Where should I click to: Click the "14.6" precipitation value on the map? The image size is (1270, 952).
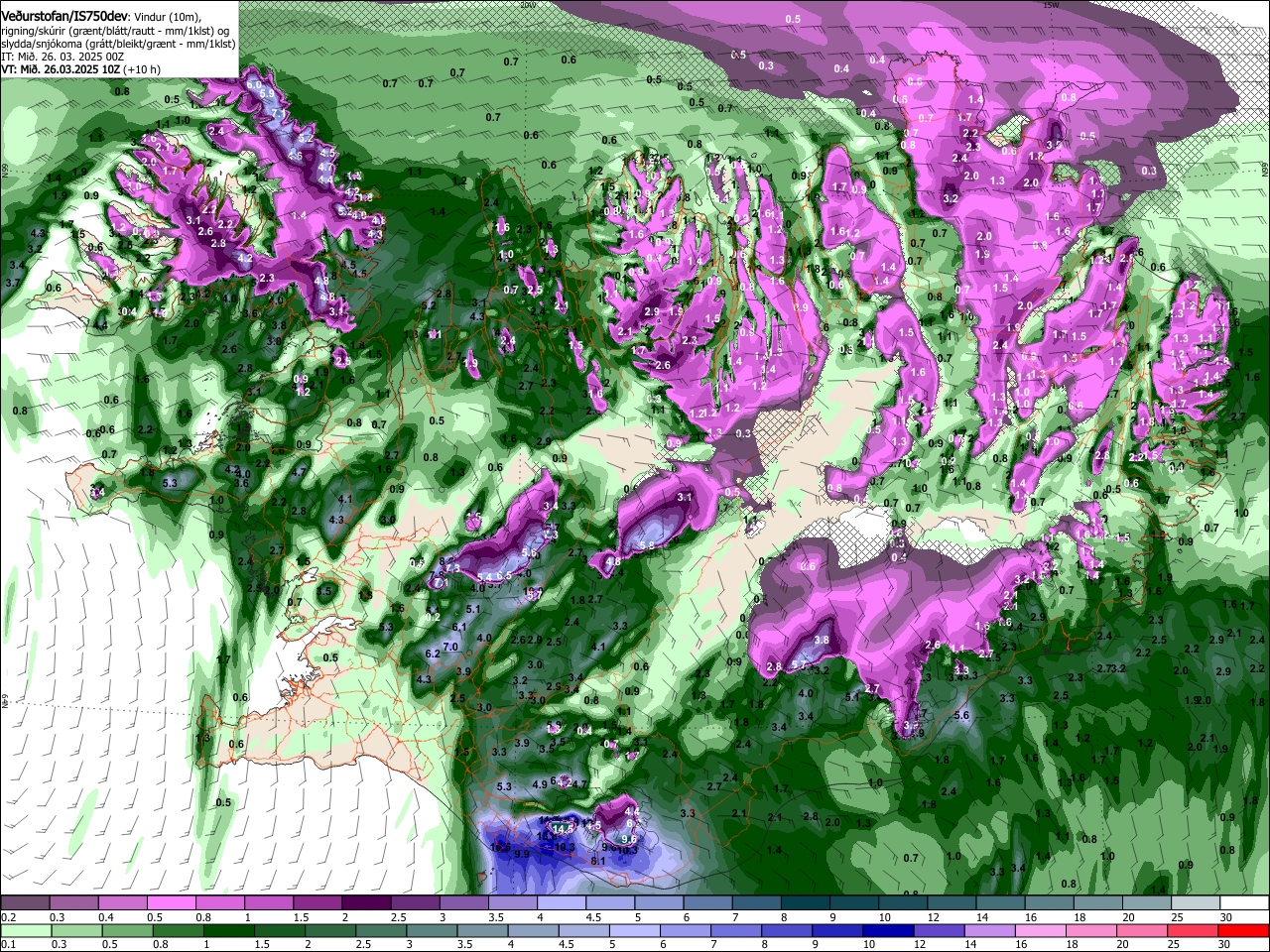tap(564, 829)
